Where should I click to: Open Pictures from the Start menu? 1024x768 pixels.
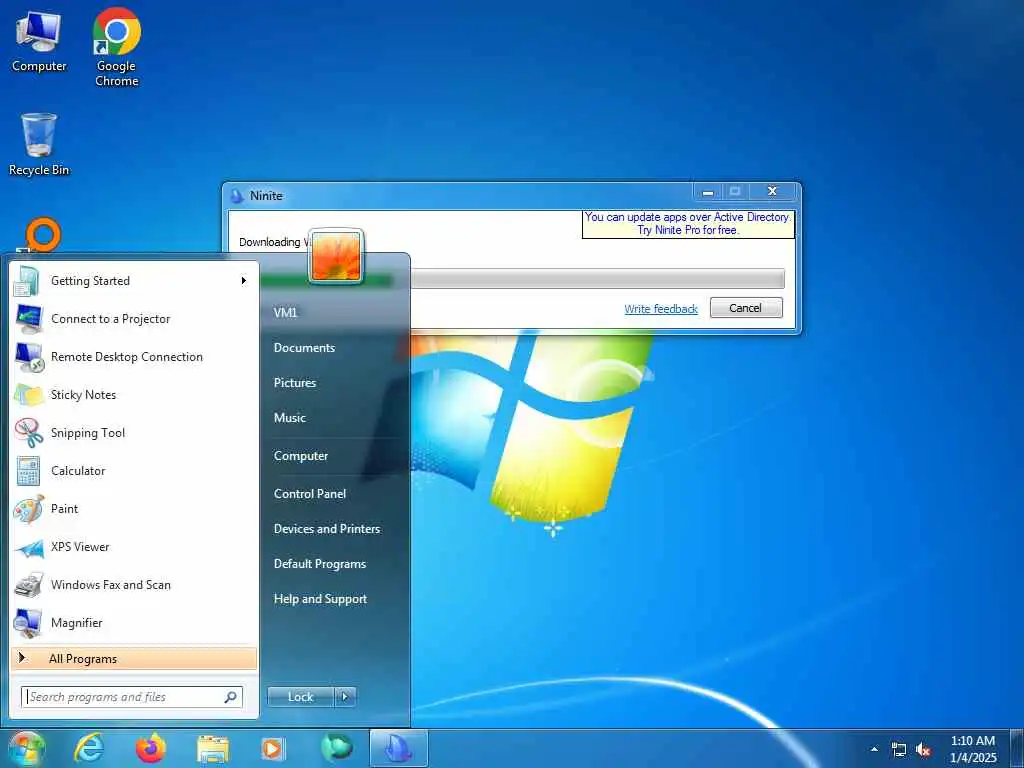[x=295, y=383]
